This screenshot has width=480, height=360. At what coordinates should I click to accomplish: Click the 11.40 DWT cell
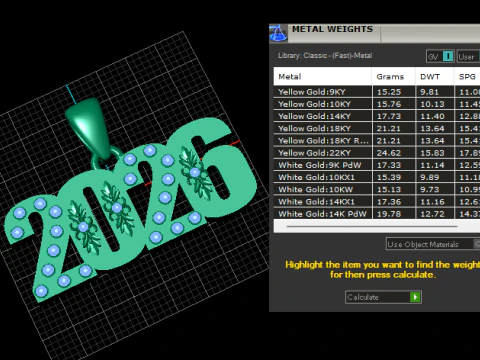pos(435,116)
